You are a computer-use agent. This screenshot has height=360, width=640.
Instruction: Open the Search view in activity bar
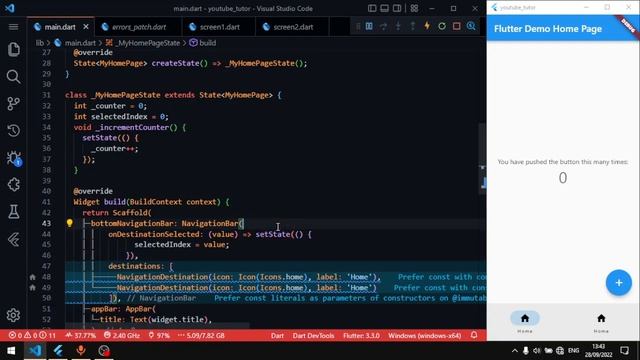point(13,76)
